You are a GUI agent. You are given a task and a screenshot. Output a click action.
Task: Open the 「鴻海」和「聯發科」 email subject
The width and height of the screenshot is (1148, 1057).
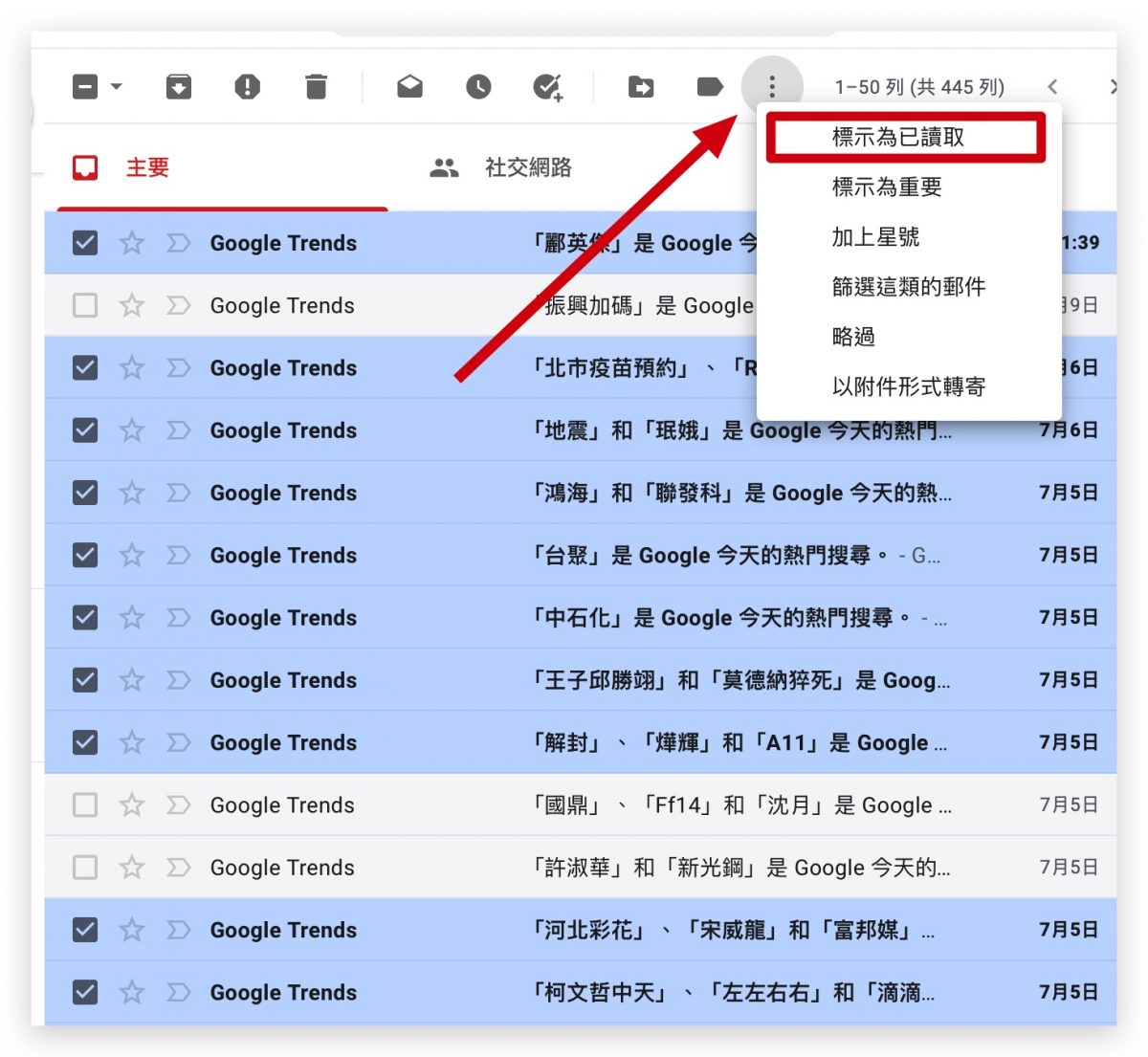(x=740, y=493)
